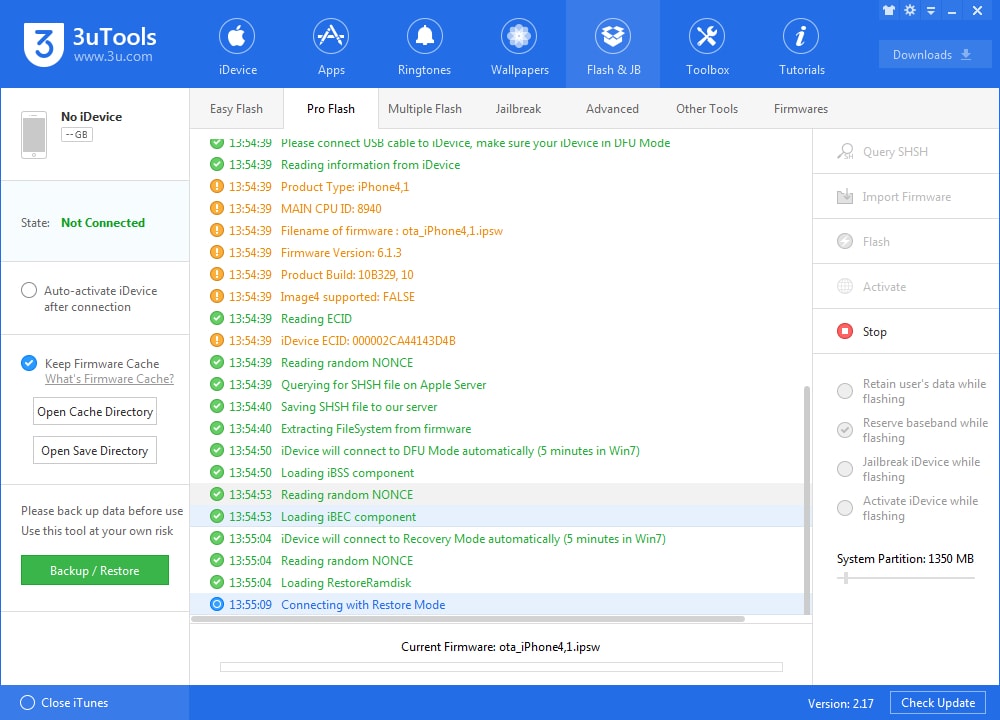Open the Tutorials section
Image resolution: width=1000 pixels, height=720 pixels.
[801, 46]
